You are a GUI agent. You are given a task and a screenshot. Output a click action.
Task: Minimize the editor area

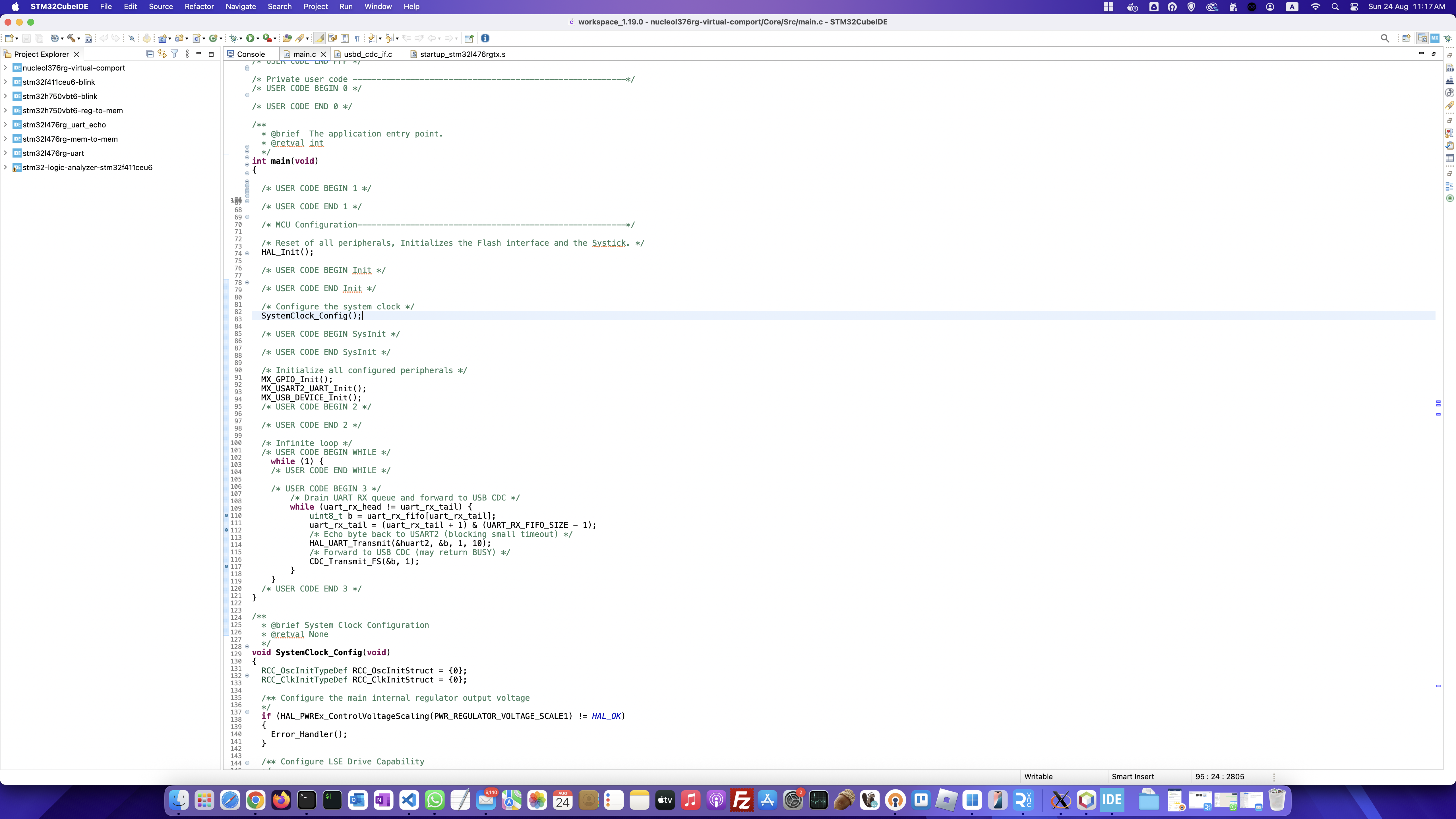[1421, 54]
